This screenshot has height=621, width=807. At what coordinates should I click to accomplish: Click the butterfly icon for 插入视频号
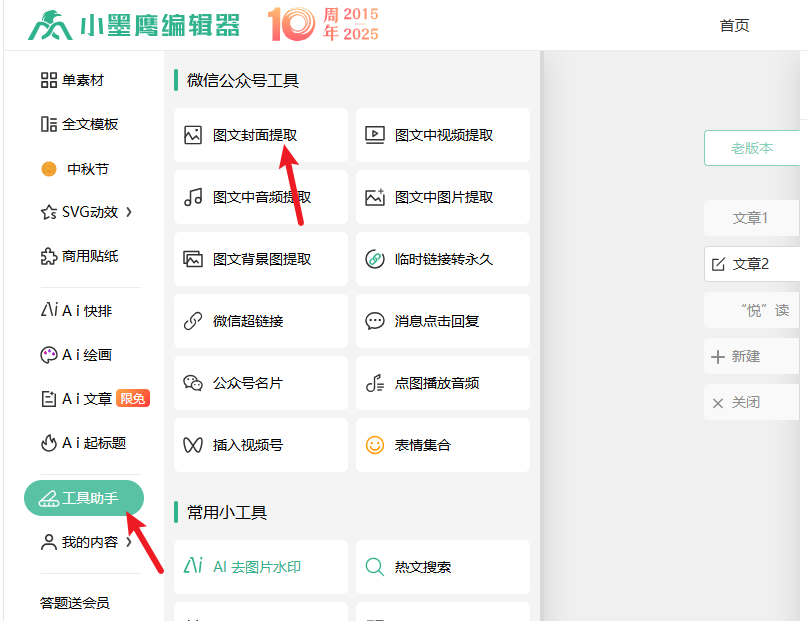coord(193,445)
